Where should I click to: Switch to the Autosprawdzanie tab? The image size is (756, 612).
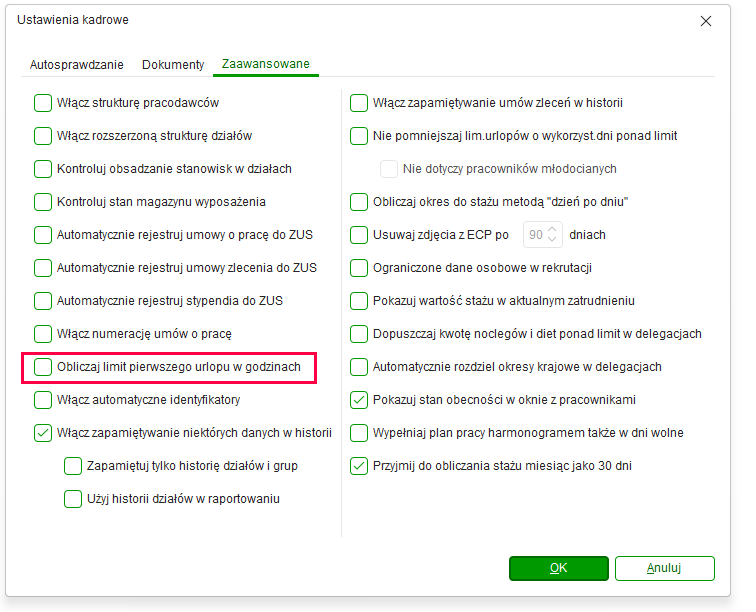77,65
